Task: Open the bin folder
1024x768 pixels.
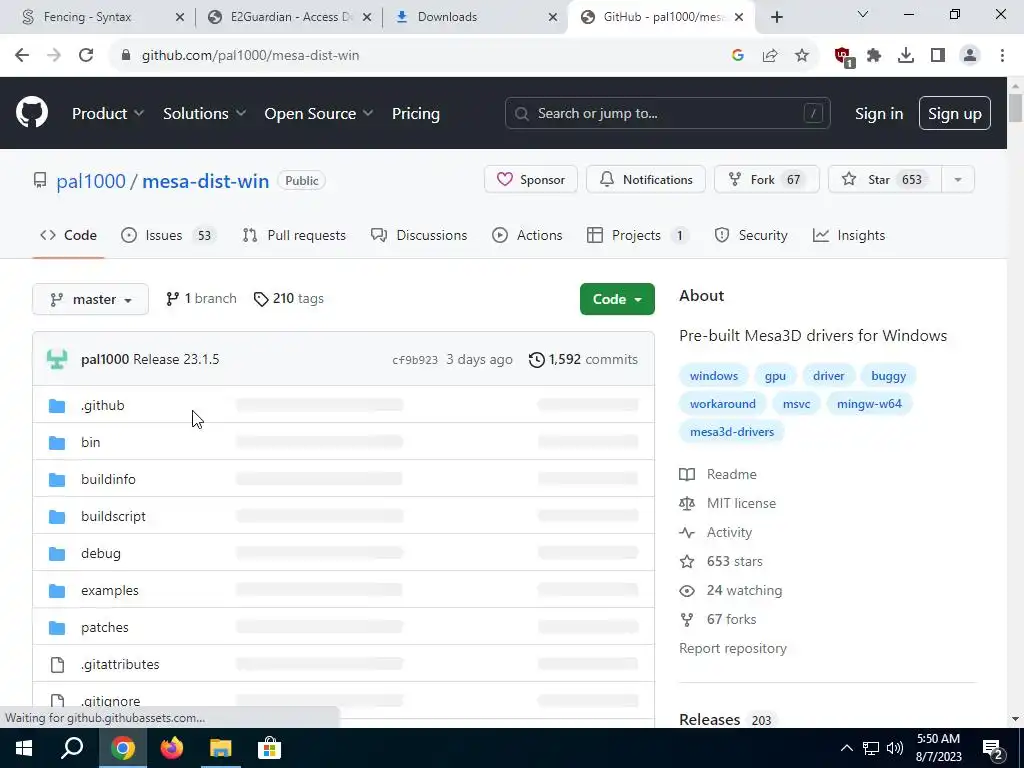Action: [x=91, y=442]
